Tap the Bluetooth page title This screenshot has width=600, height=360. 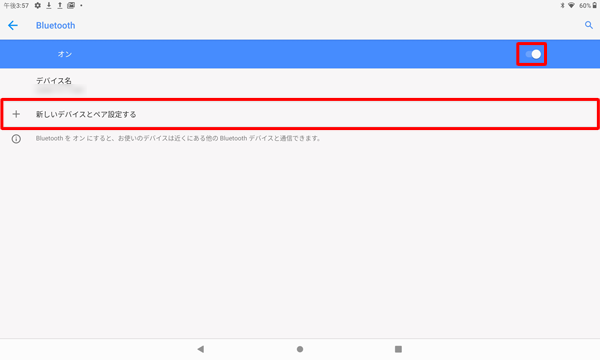tap(55, 25)
